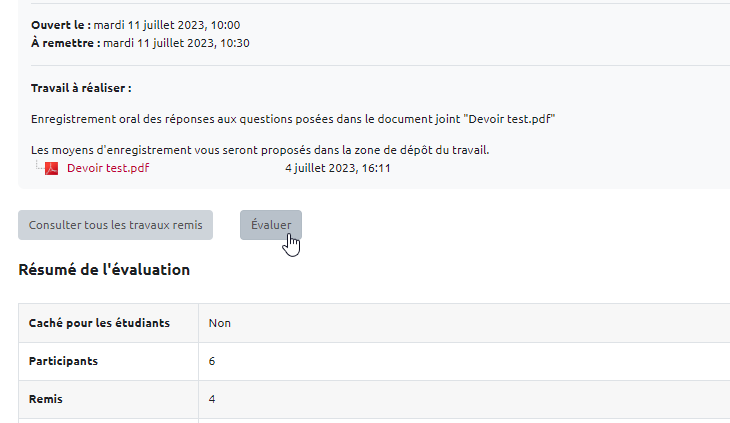Click the Travail à réaliser heading
The height and width of the screenshot is (423, 730).
pyautogui.click(x=81, y=88)
